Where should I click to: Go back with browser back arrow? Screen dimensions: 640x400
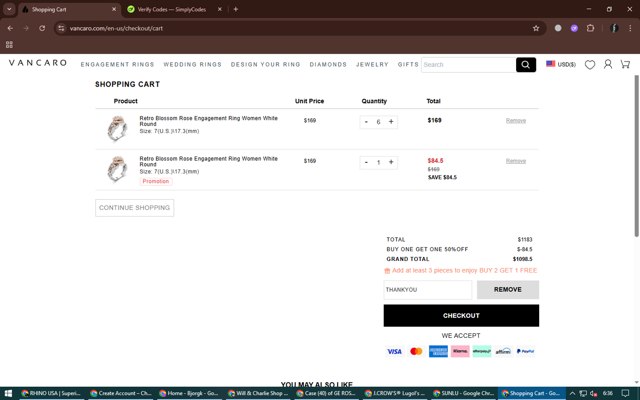click(x=10, y=28)
